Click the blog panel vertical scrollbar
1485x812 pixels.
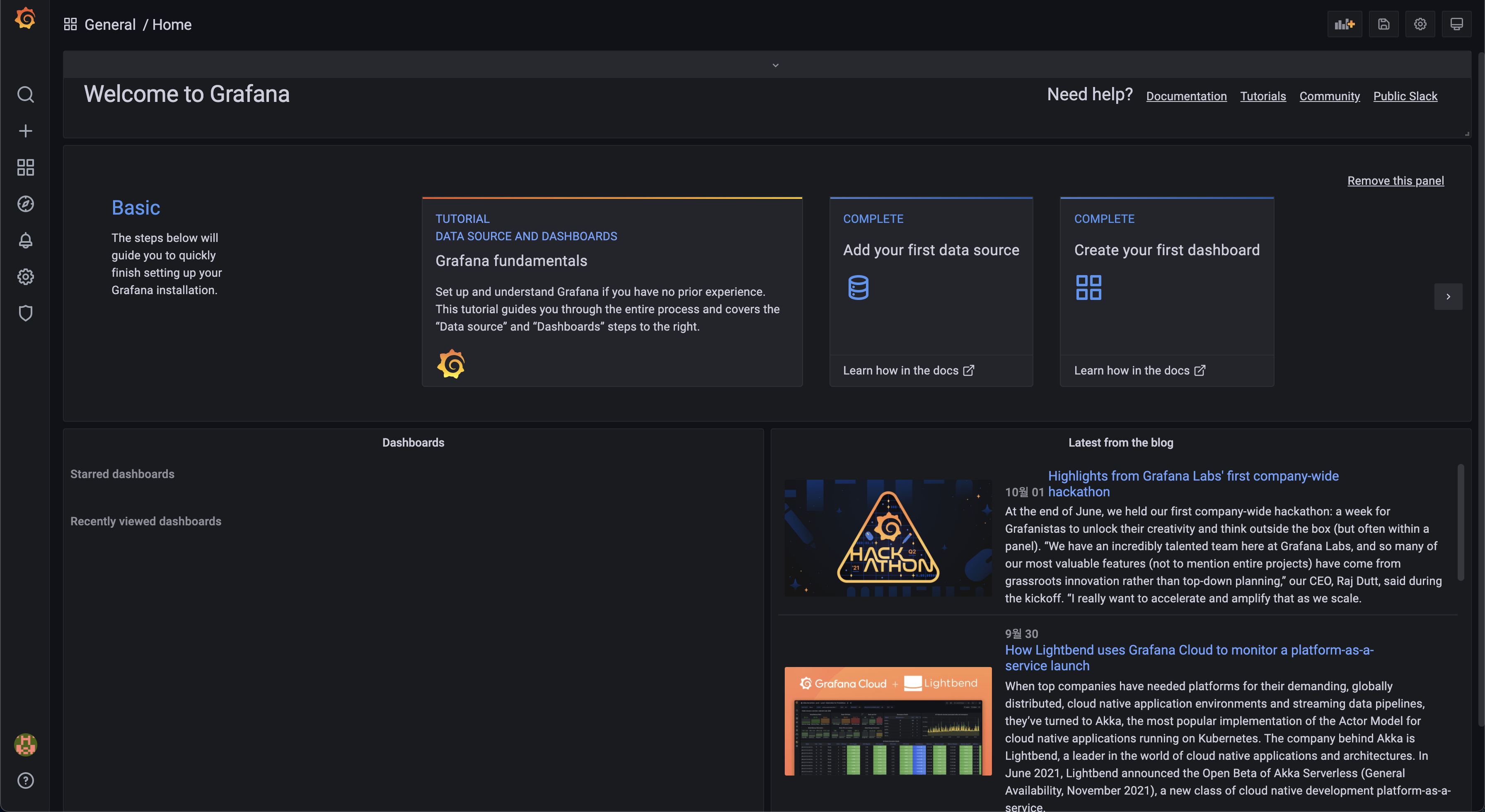tap(1460, 522)
